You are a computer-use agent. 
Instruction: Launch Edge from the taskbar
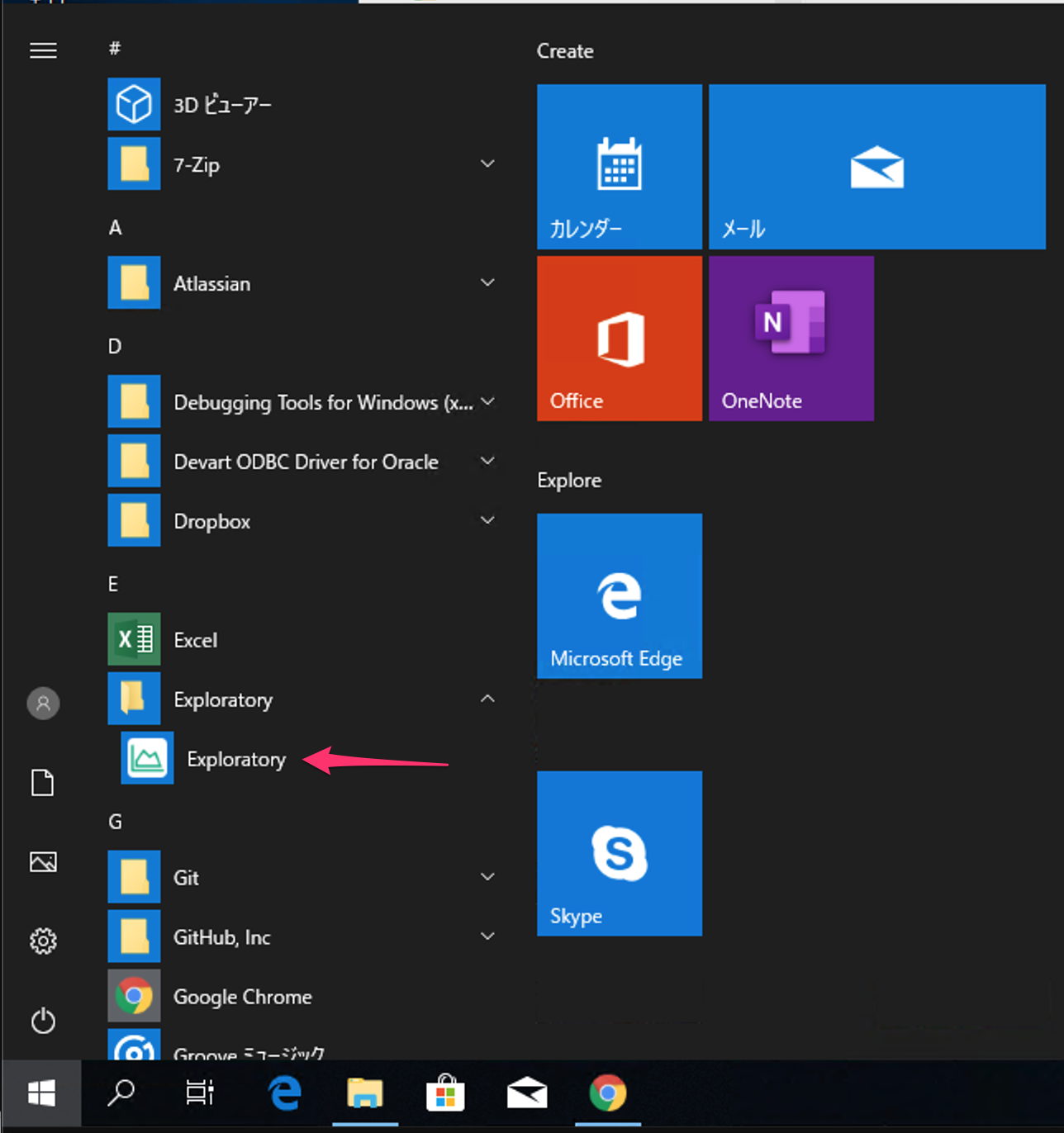click(284, 1093)
